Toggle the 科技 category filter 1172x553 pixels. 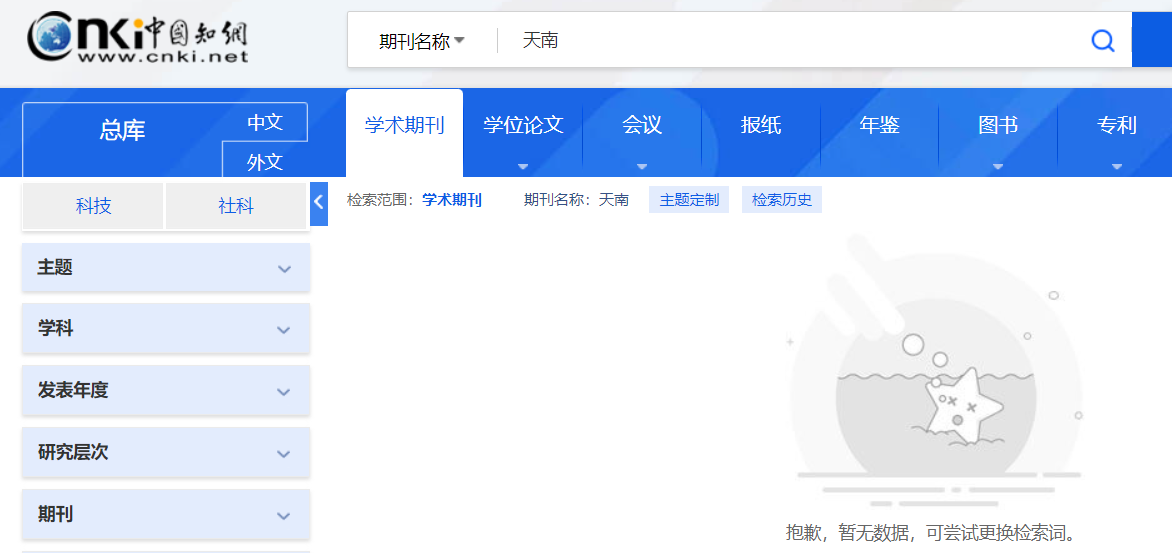[x=93, y=206]
